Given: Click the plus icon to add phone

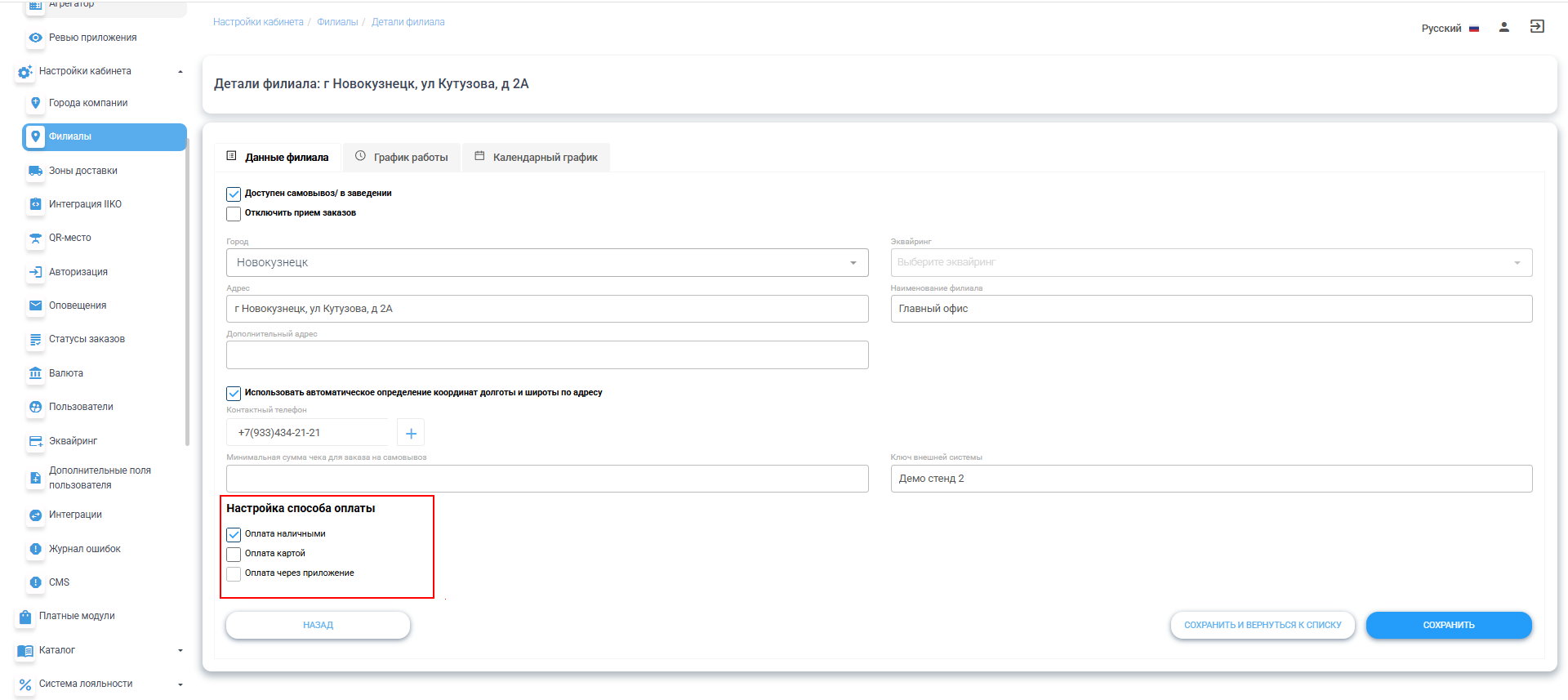Looking at the screenshot, I should pos(411,433).
